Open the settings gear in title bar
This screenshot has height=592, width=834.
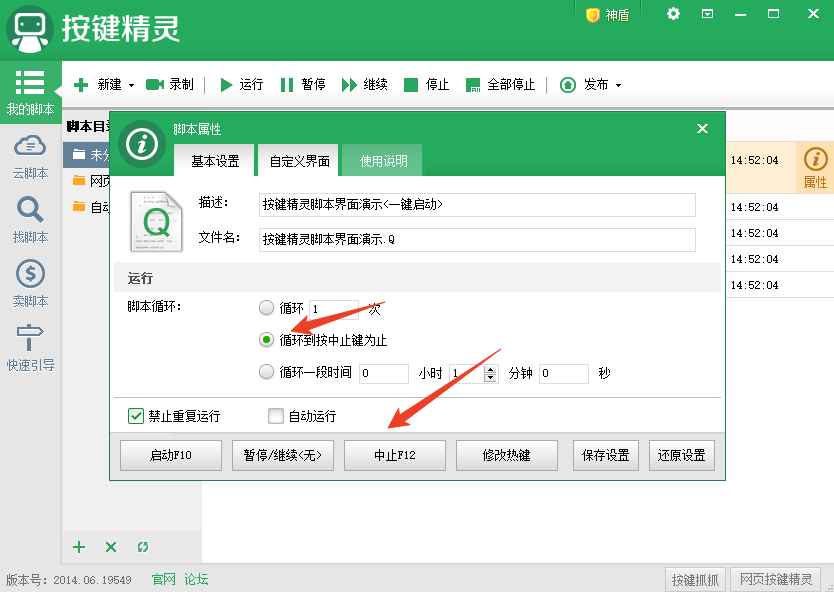[x=673, y=14]
